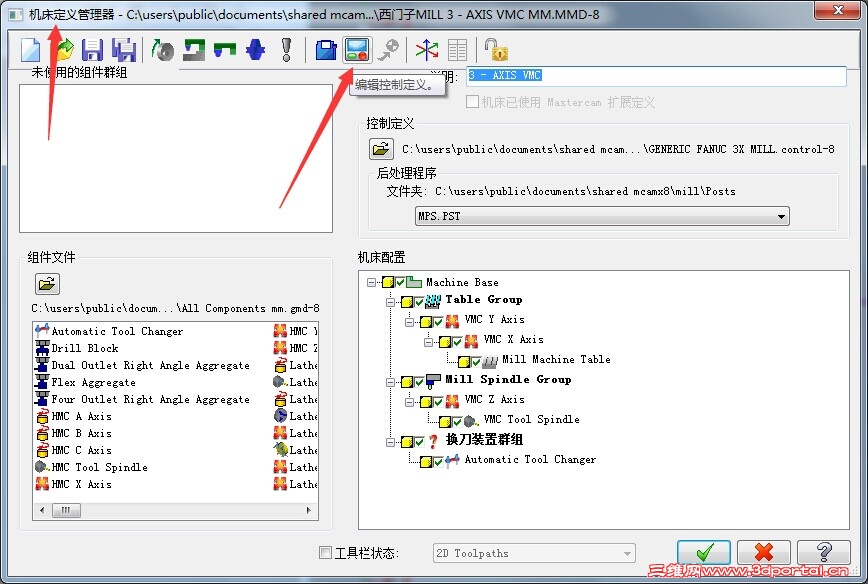Select Flex Aggregate in component list

tap(85, 382)
